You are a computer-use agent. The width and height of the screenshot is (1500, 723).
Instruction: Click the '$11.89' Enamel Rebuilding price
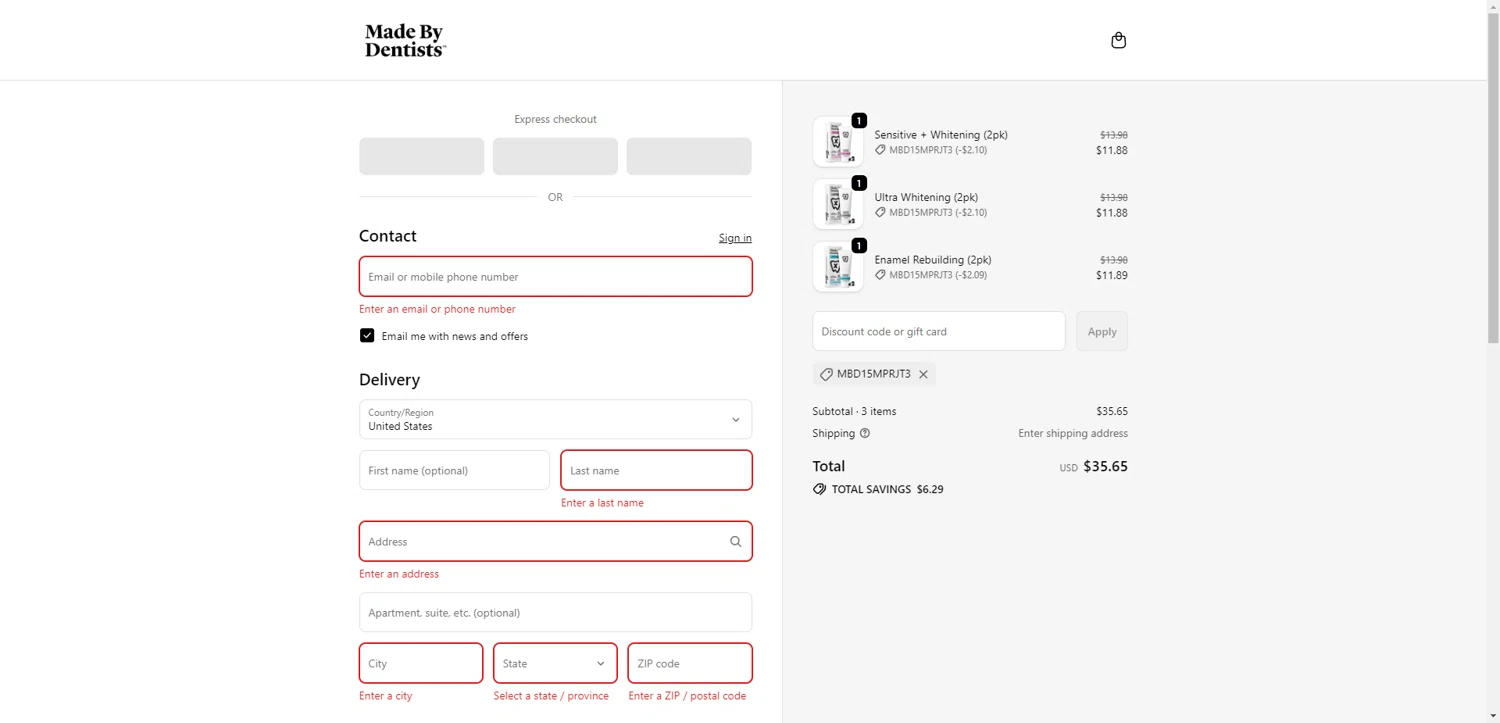click(1112, 275)
